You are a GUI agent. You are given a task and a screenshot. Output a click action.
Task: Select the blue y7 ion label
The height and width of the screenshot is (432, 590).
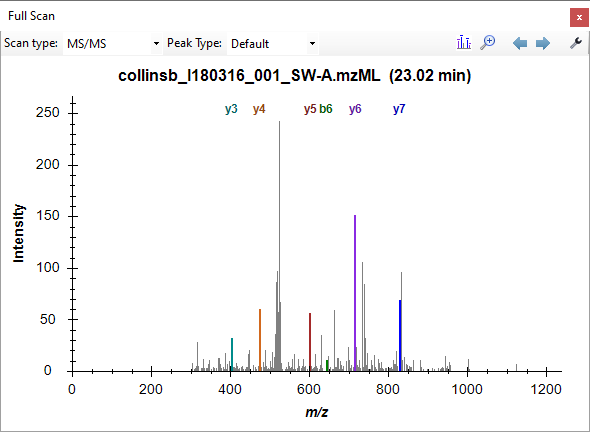(399, 109)
